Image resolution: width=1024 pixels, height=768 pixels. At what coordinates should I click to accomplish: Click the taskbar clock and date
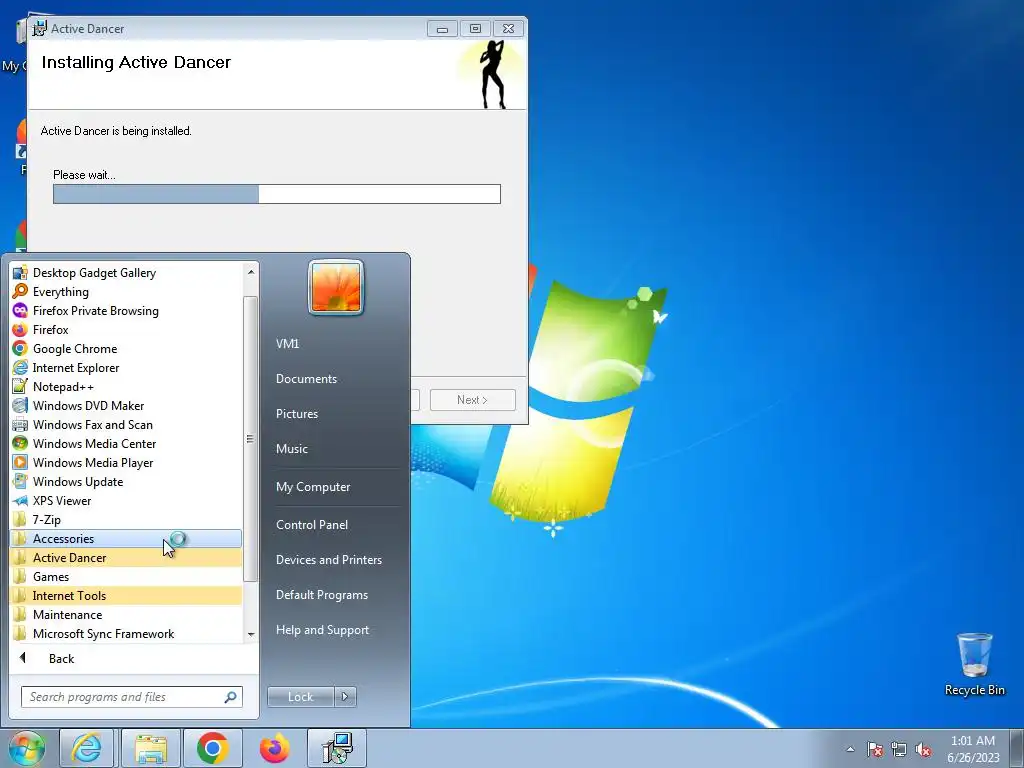[973, 749]
